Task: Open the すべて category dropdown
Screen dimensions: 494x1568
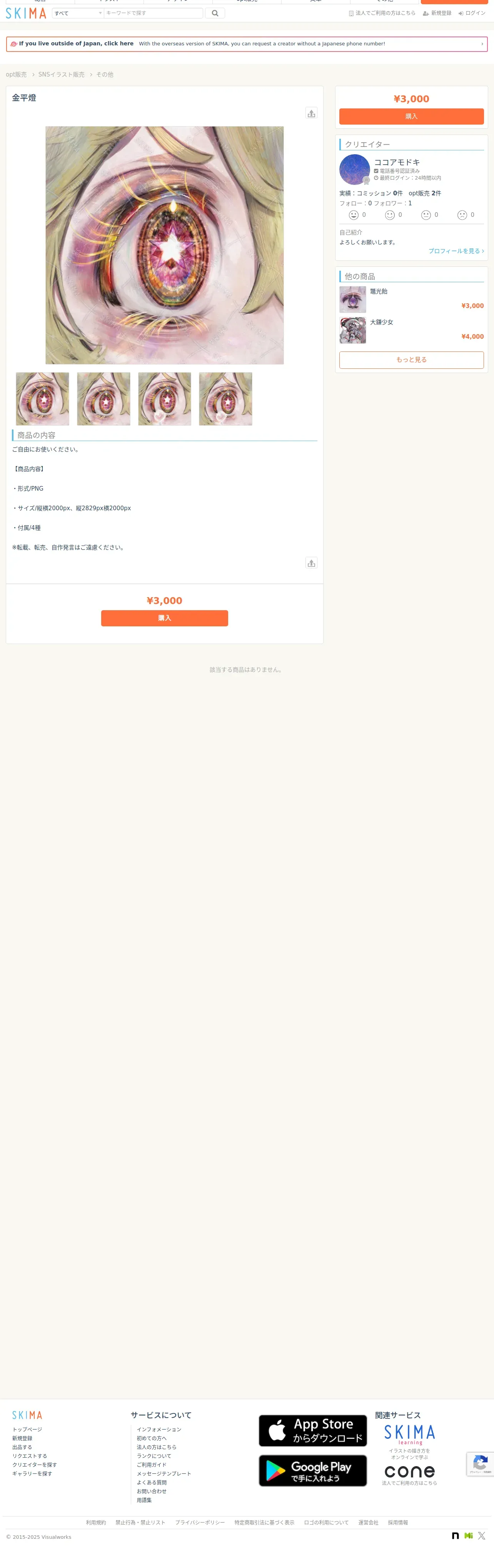Action: [78, 13]
